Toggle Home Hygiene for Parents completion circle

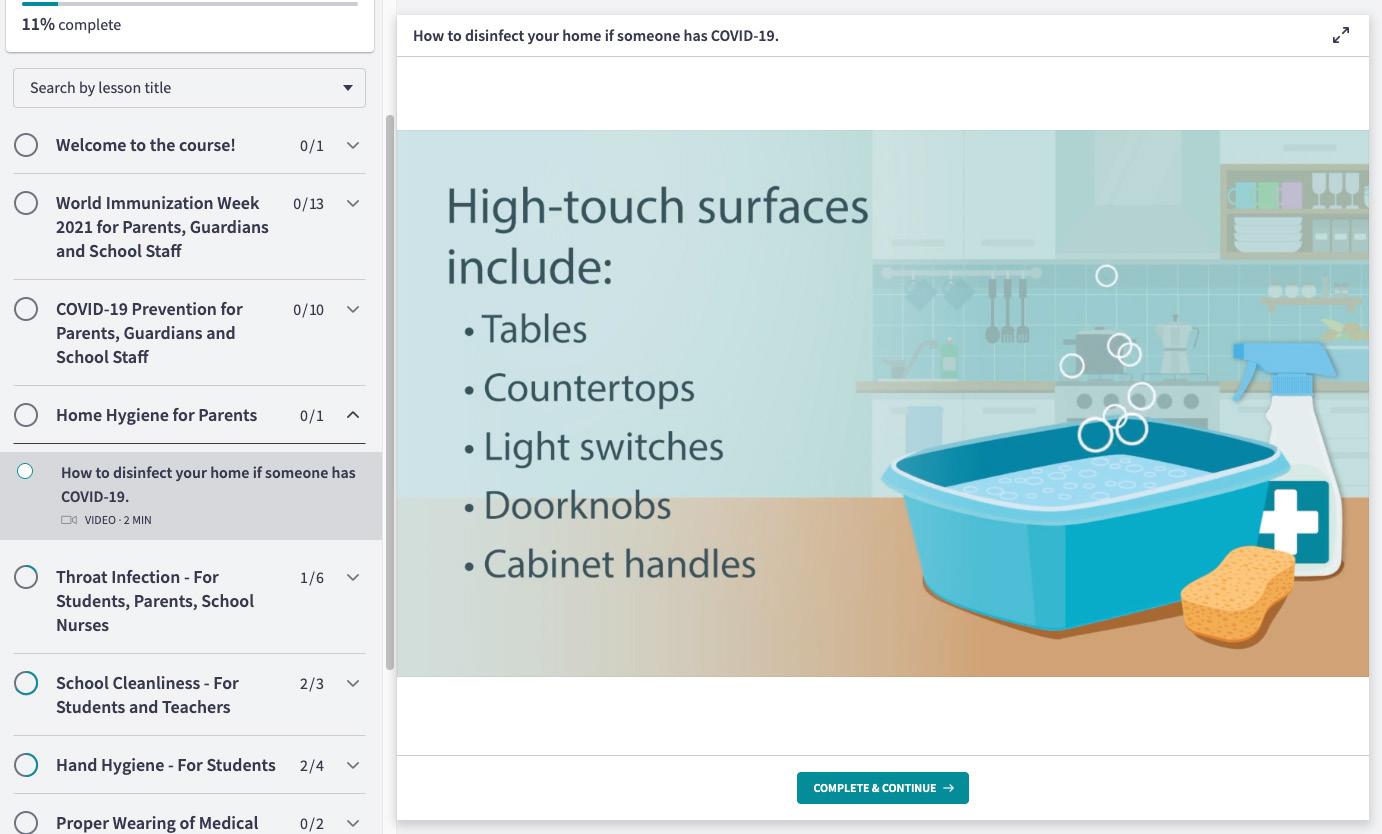tap(26, 415)
